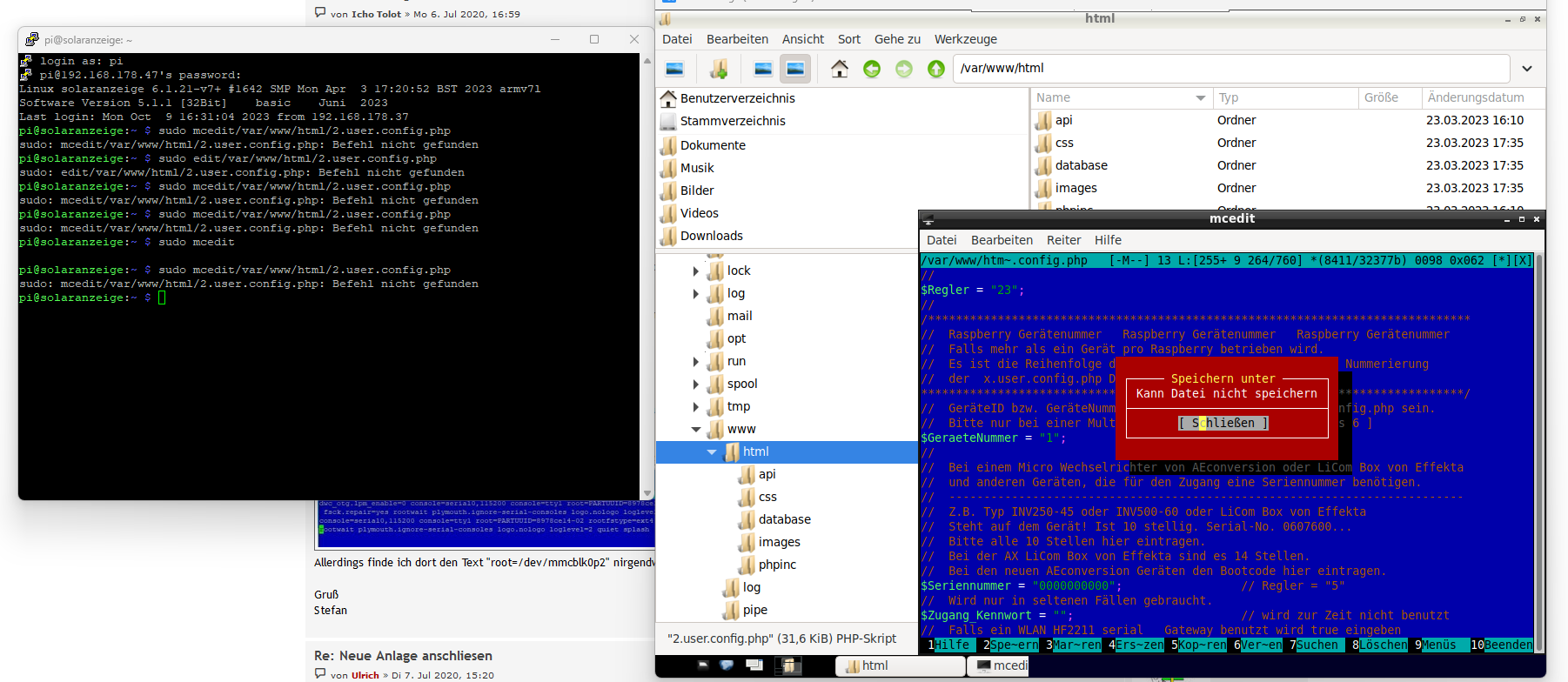The width and height of the screenshot is (1568, 682).
Task: Click the green back arrow in file manager
Action: click(x=872, y=69)
